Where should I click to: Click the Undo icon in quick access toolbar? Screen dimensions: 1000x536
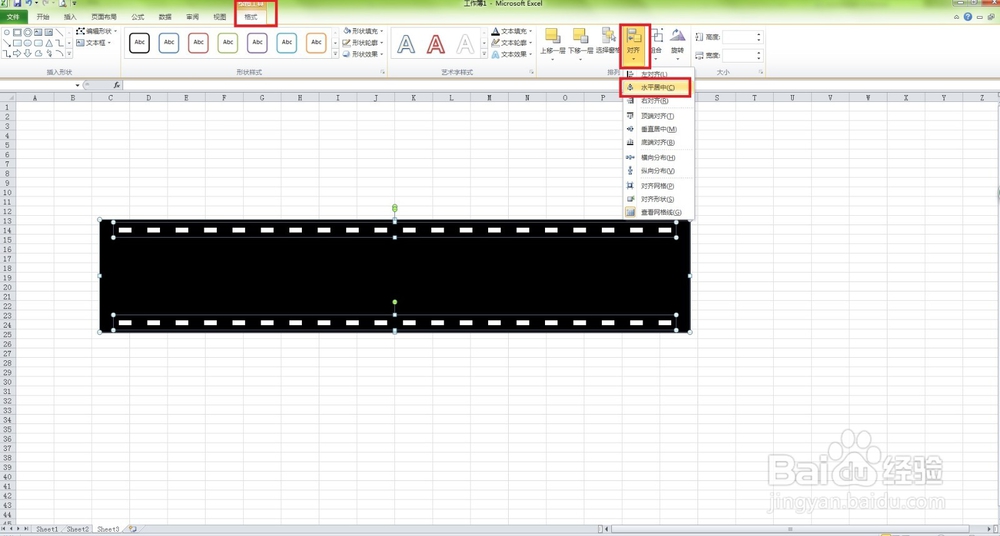tap(28, 3)
